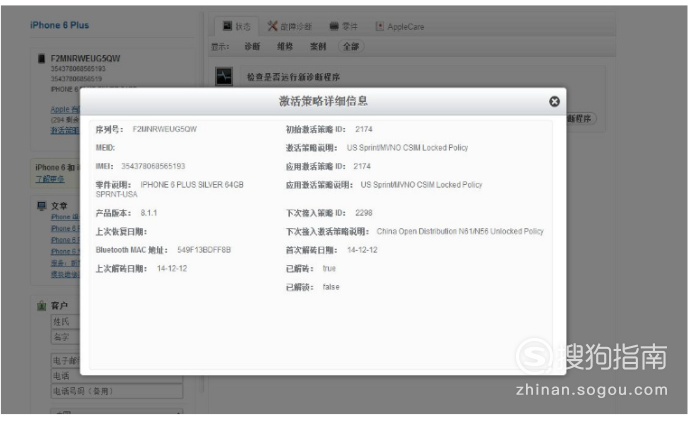Click the 激活策略详细信息 dialog title
This screenshot has width=692, height=424.
pyautogui.click(x=323, y=101)
